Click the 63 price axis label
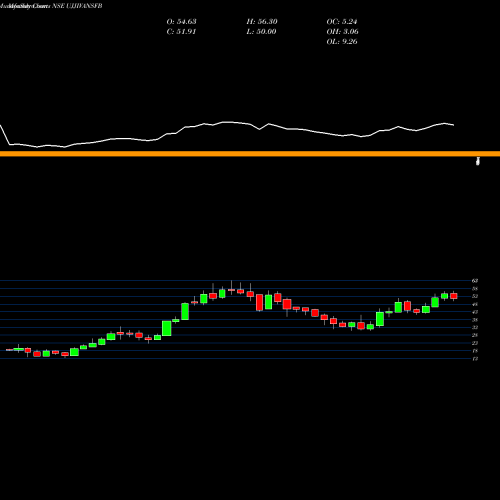The height and width of the screenshot is (500, 500). pyautogui.click(x=475, y=281)
